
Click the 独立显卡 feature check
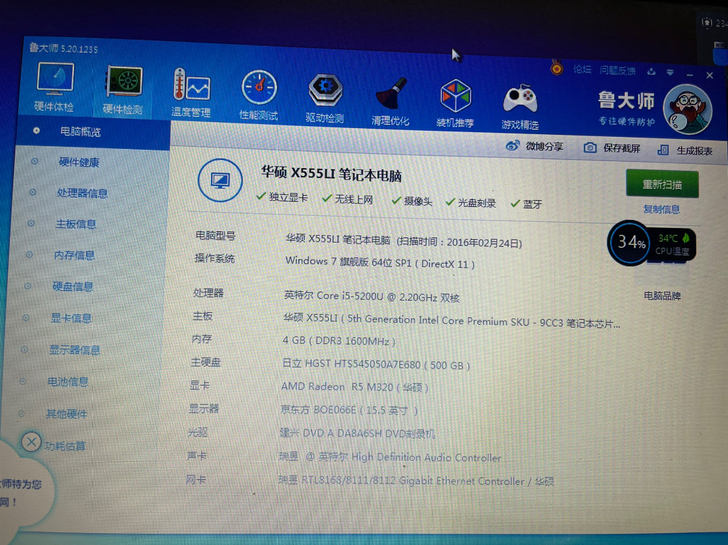click(282, 197)
